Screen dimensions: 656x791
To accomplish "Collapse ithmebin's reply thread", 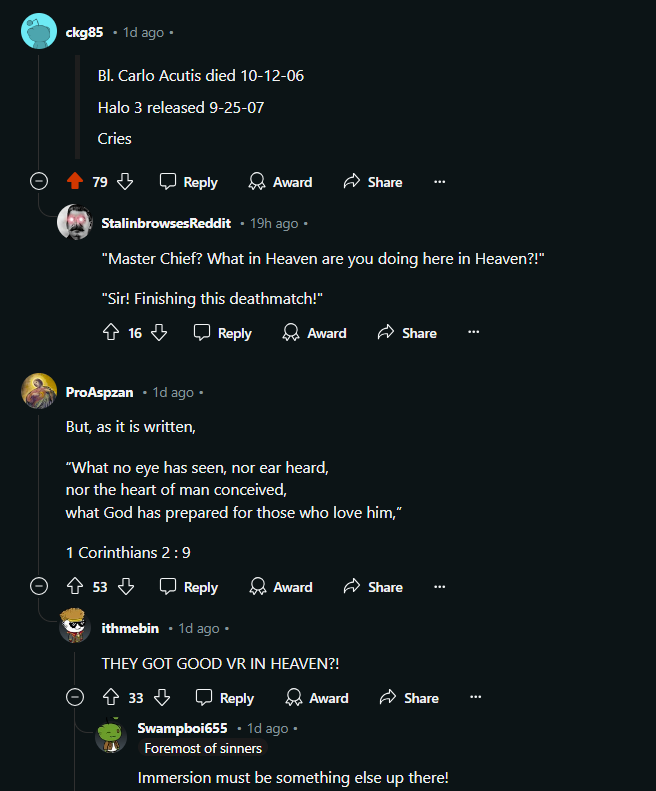I will click(75, 698).
